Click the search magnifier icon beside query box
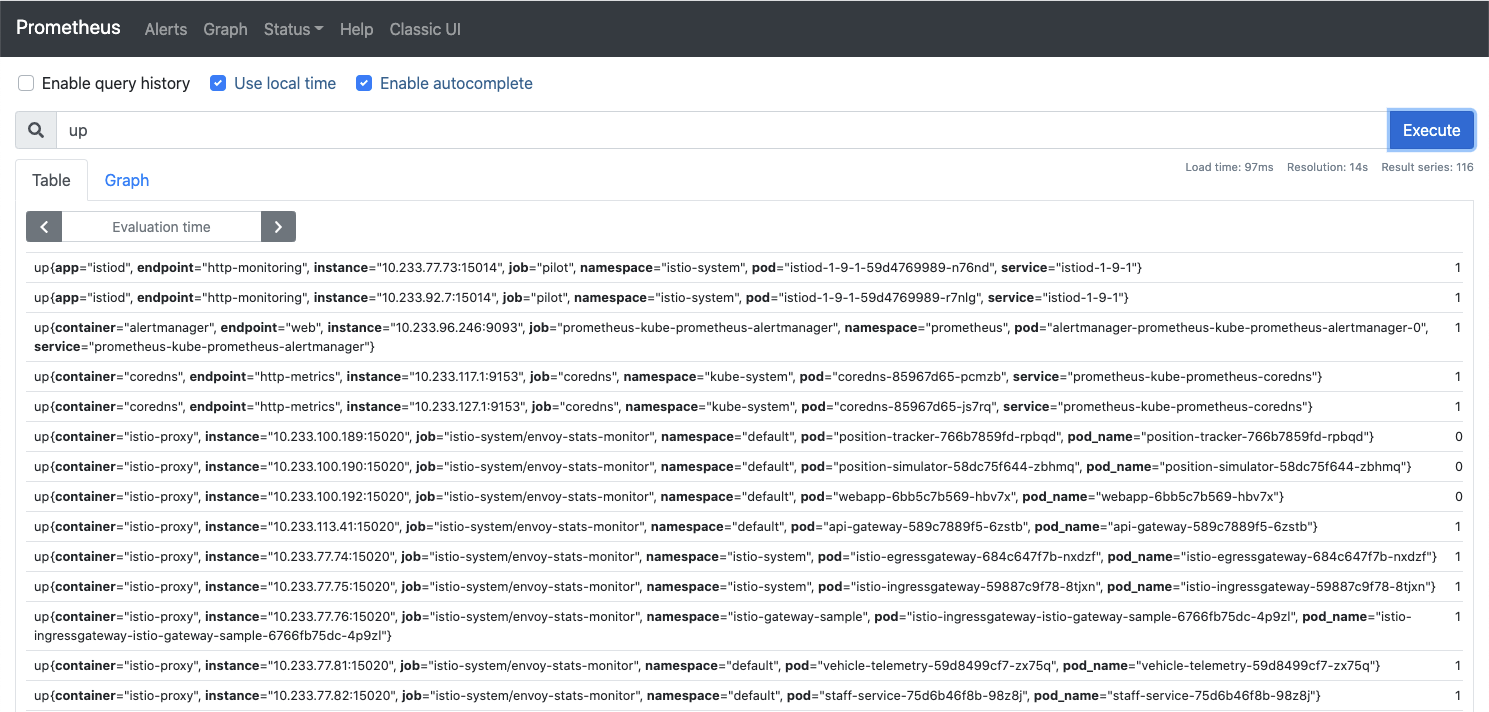Image resolution: width=1489 pixels, height=712 pixels. point(36,130)
